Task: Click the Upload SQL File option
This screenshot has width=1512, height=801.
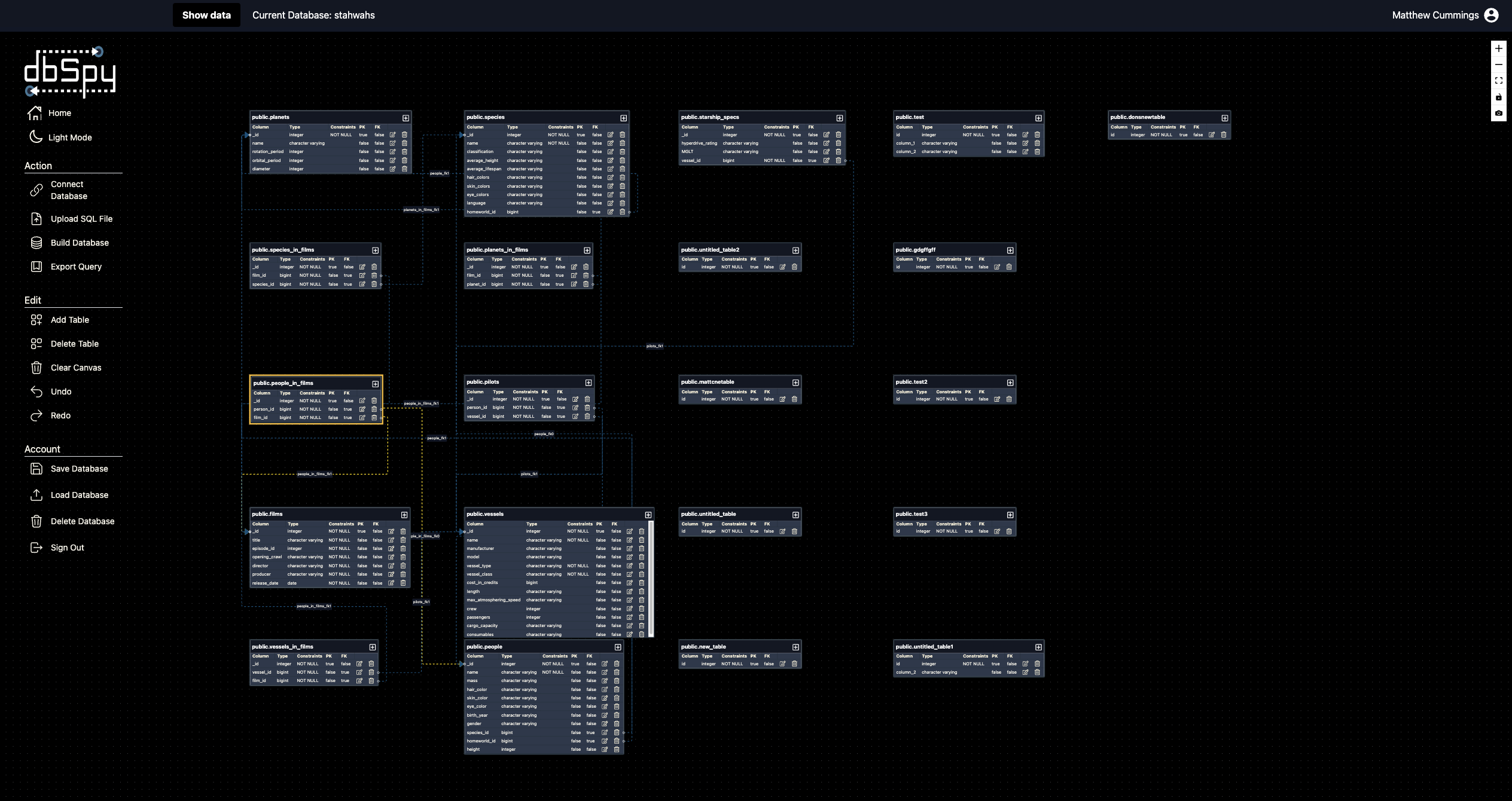Action: pos(81,219)
